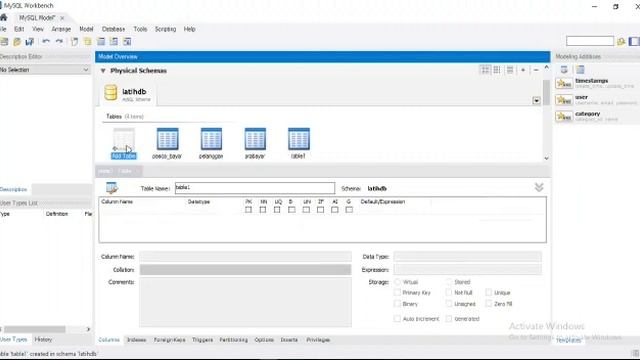Check the UQ box in the column grid

tap(277, 210)
